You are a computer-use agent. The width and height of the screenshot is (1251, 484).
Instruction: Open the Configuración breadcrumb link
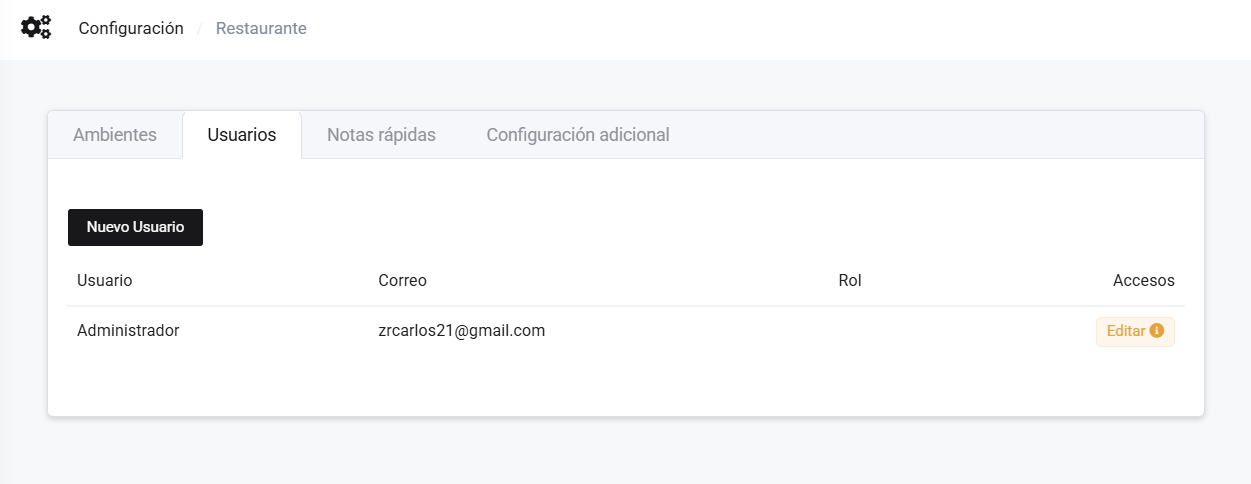pos(131,28)
